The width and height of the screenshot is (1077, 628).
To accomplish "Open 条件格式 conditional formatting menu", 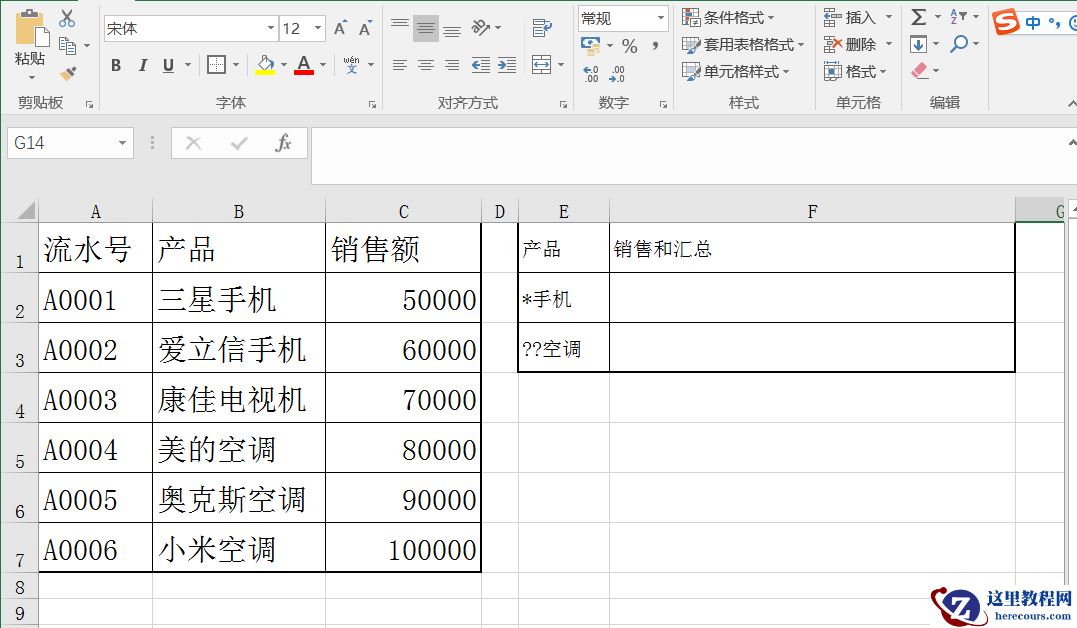I will (728, 18).
